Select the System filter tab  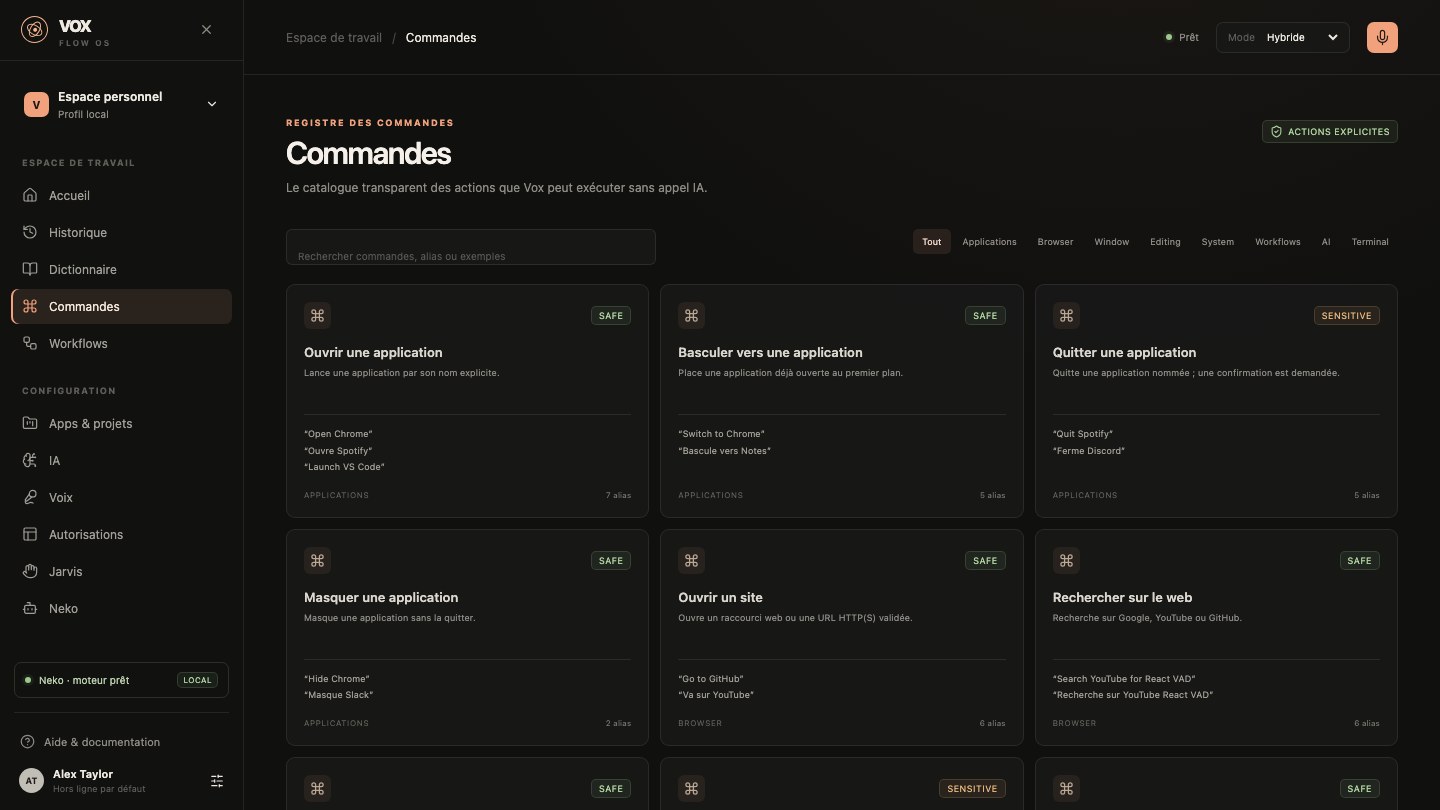pos(1217,242)
